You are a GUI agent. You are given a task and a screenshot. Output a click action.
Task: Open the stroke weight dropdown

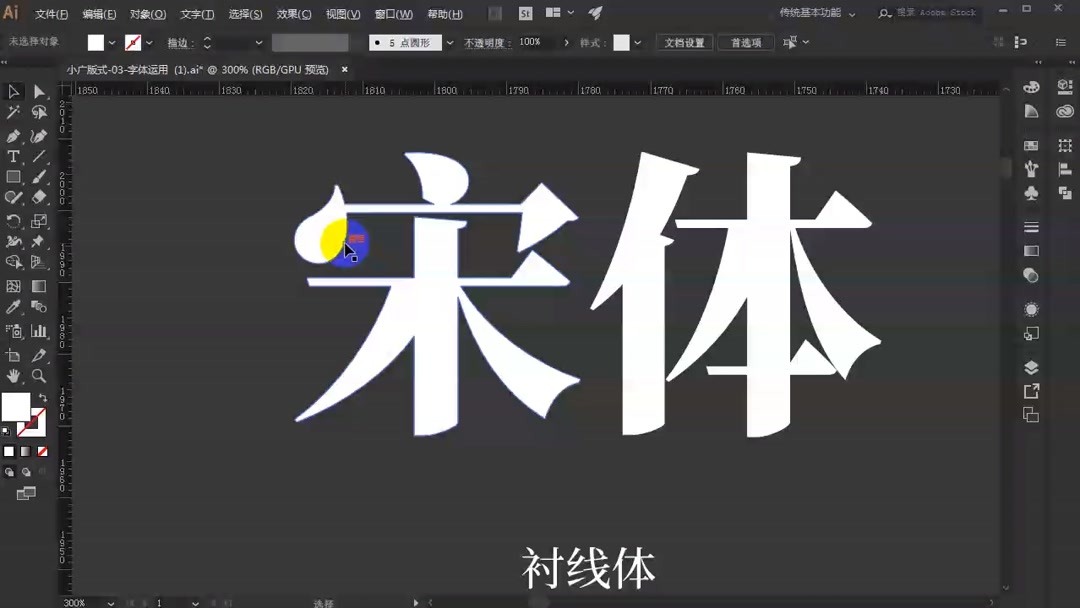258,42
